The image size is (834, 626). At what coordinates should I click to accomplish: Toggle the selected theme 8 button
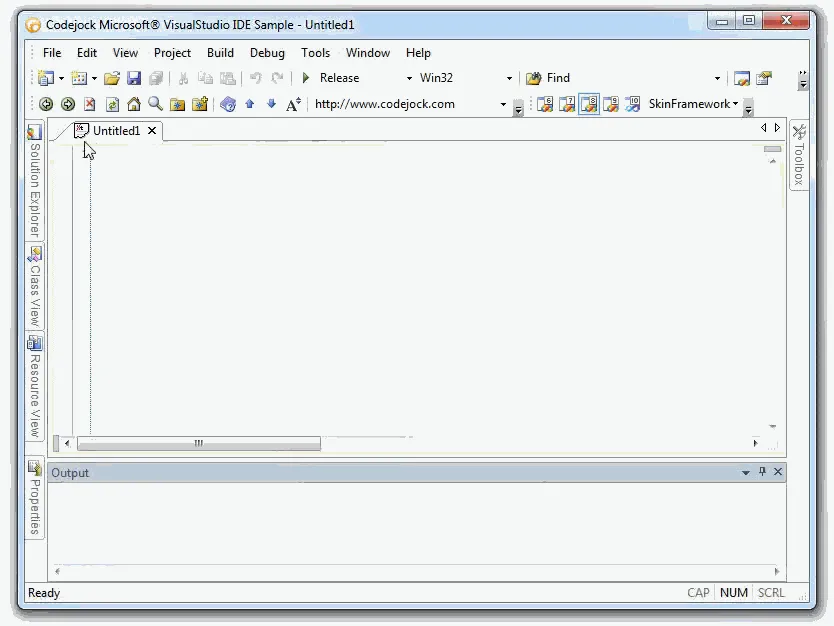pos(589,104)
